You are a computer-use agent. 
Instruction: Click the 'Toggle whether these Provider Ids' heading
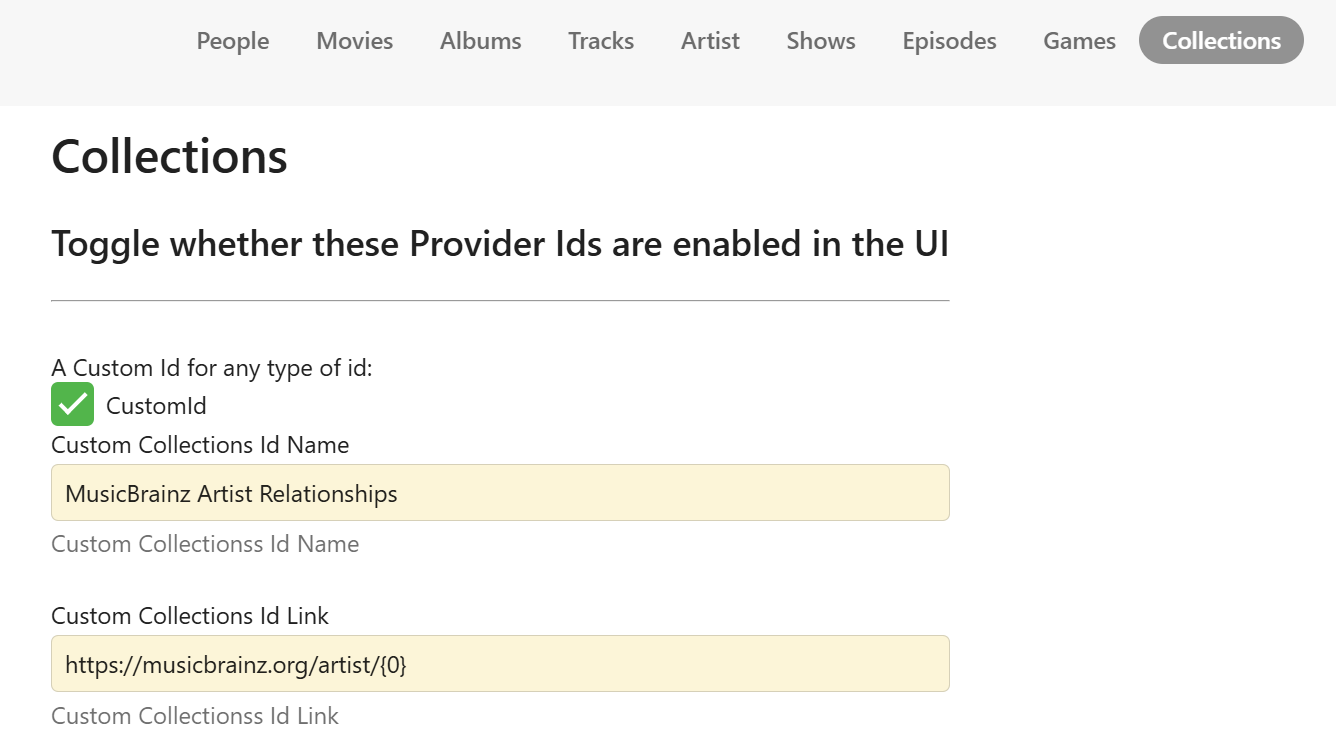click(x=500, y=244)
